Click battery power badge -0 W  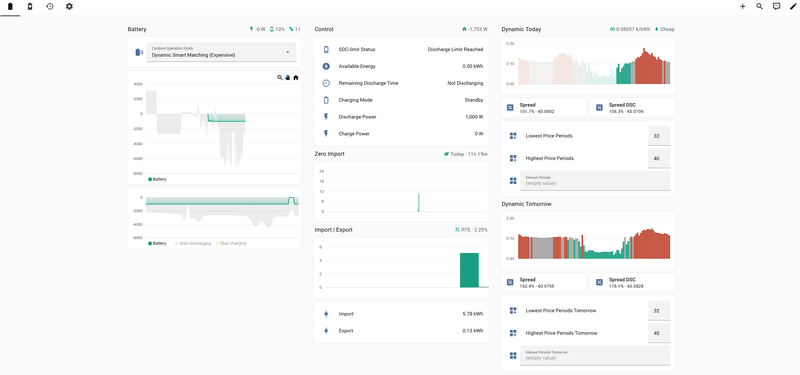point(258,30)
